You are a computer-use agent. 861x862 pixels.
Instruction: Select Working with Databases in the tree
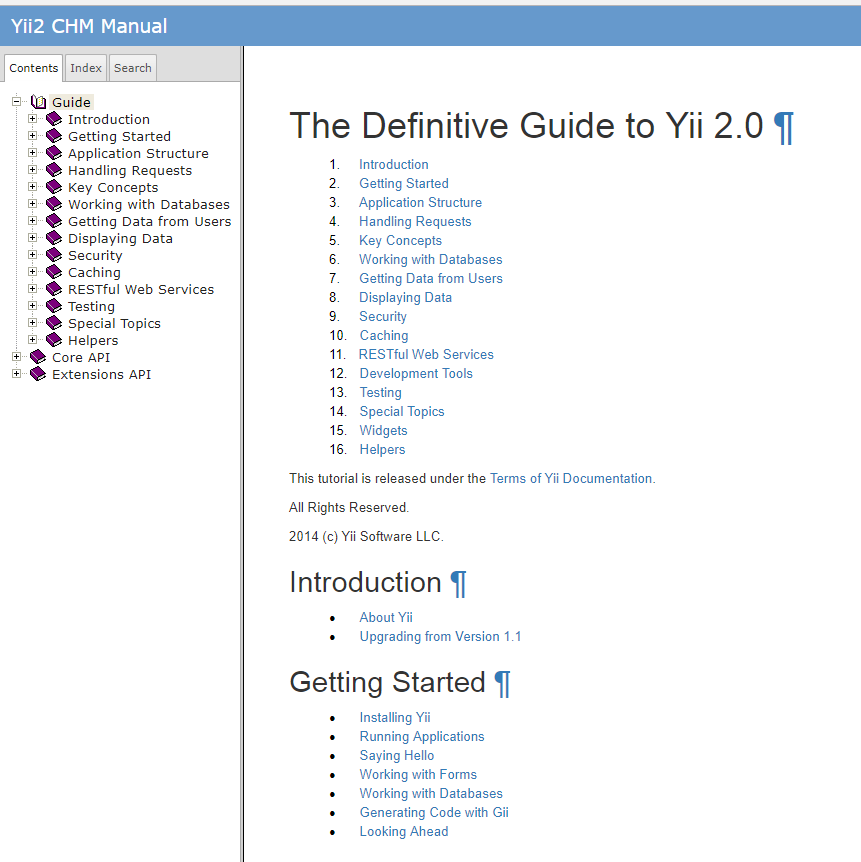point(148,205)
